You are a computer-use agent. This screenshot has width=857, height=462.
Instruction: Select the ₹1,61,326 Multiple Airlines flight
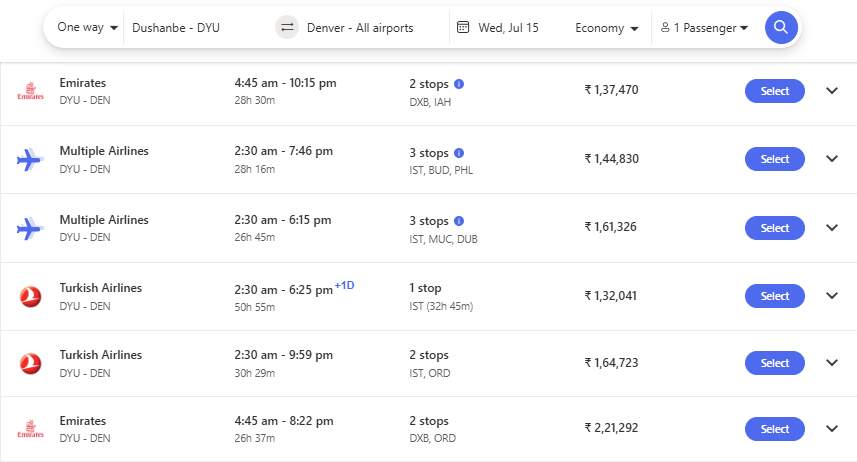[774, 228]
